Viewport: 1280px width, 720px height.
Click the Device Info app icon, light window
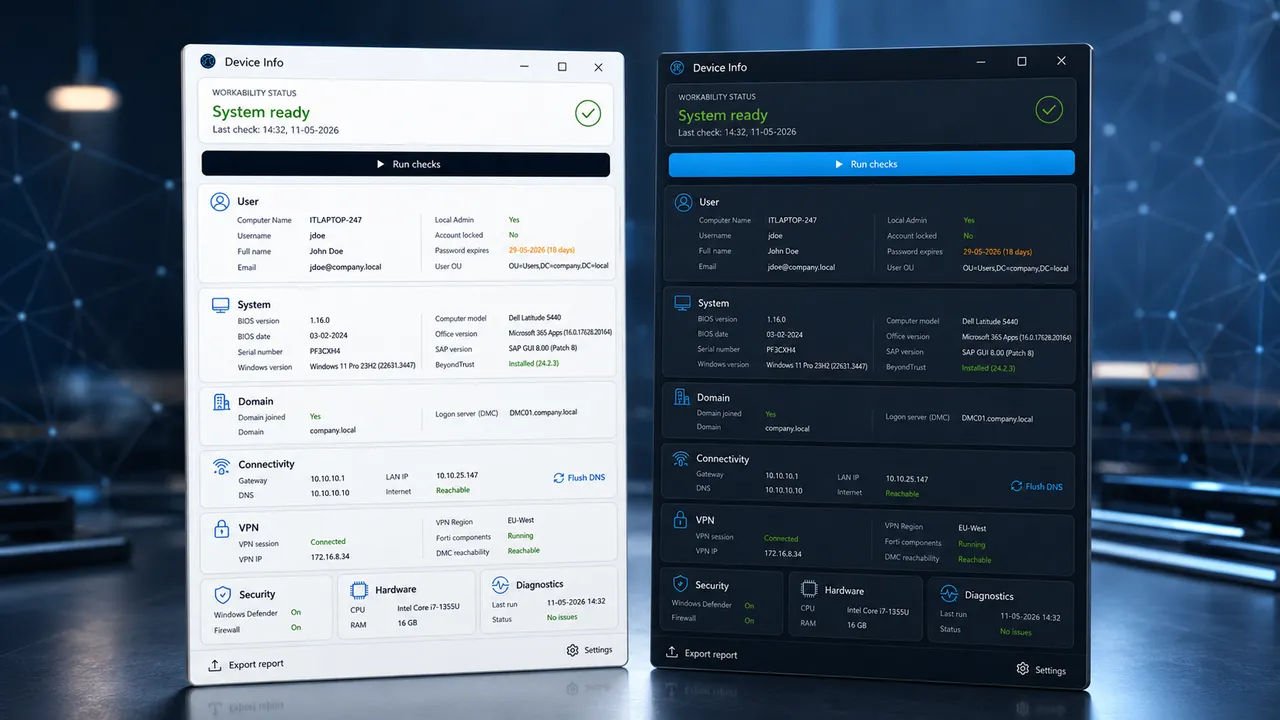pos(208,61)
